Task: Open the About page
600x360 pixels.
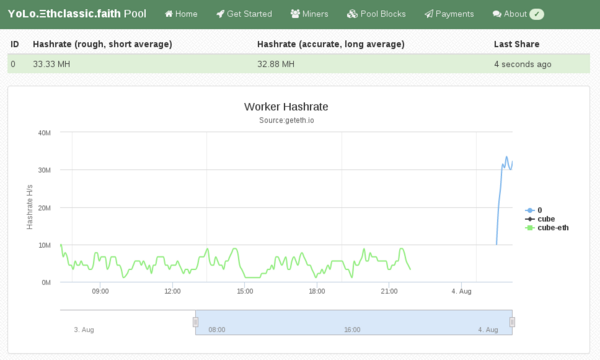Action: click(518, 14)
